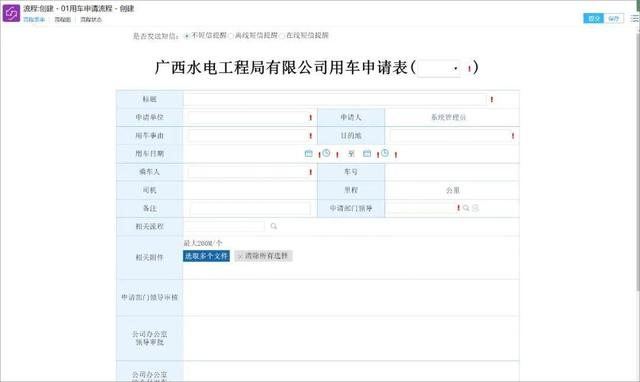Click the 广西水电工程局有限公司用车申请表 heading
This screenshot has height=382, width=640.
pyautogui.click(x=281, y=68)
